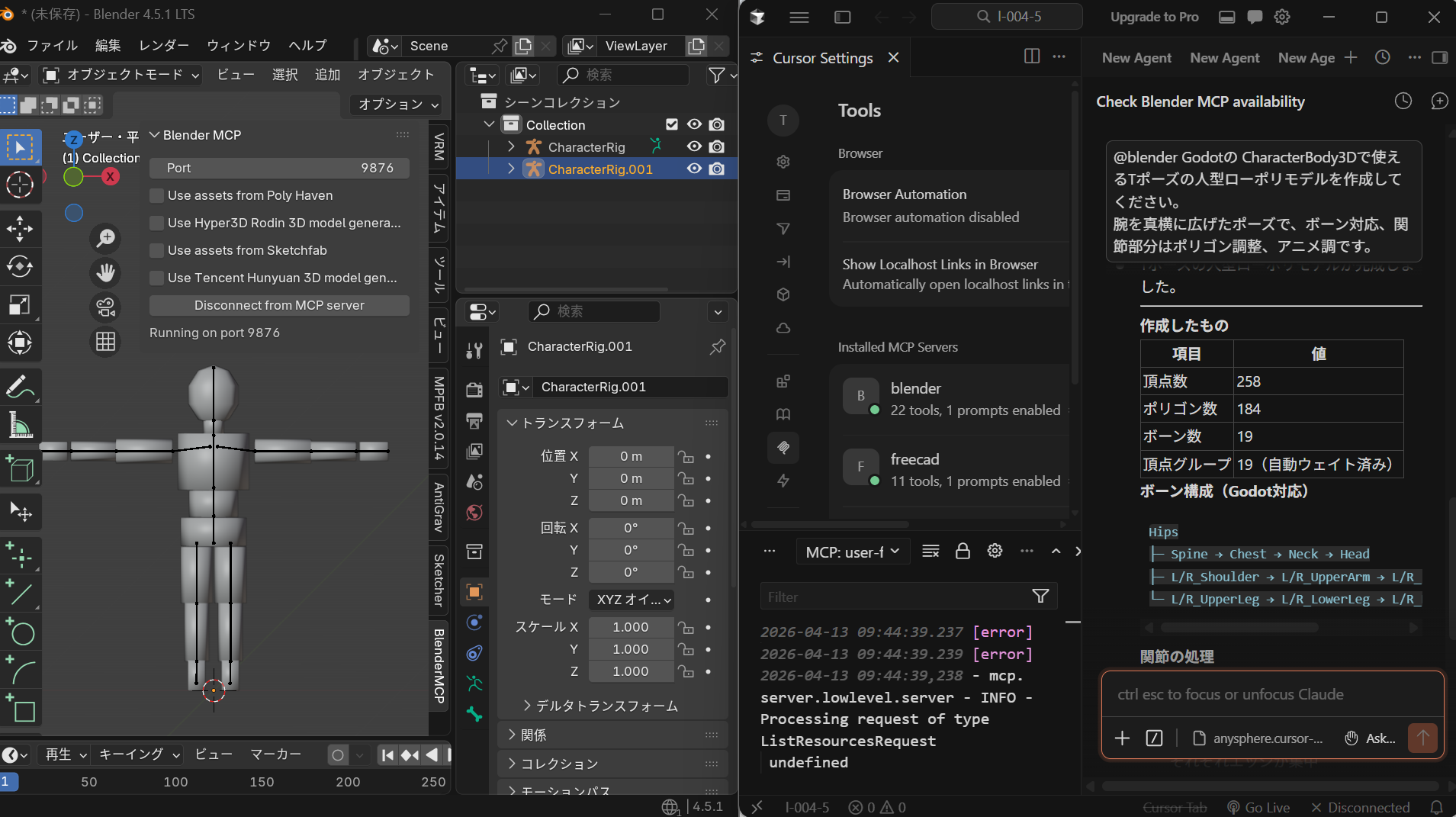This screenshot has width=1456, height=817.
Task: Select the 3D Cursor tool
Action: pos(20,185)
